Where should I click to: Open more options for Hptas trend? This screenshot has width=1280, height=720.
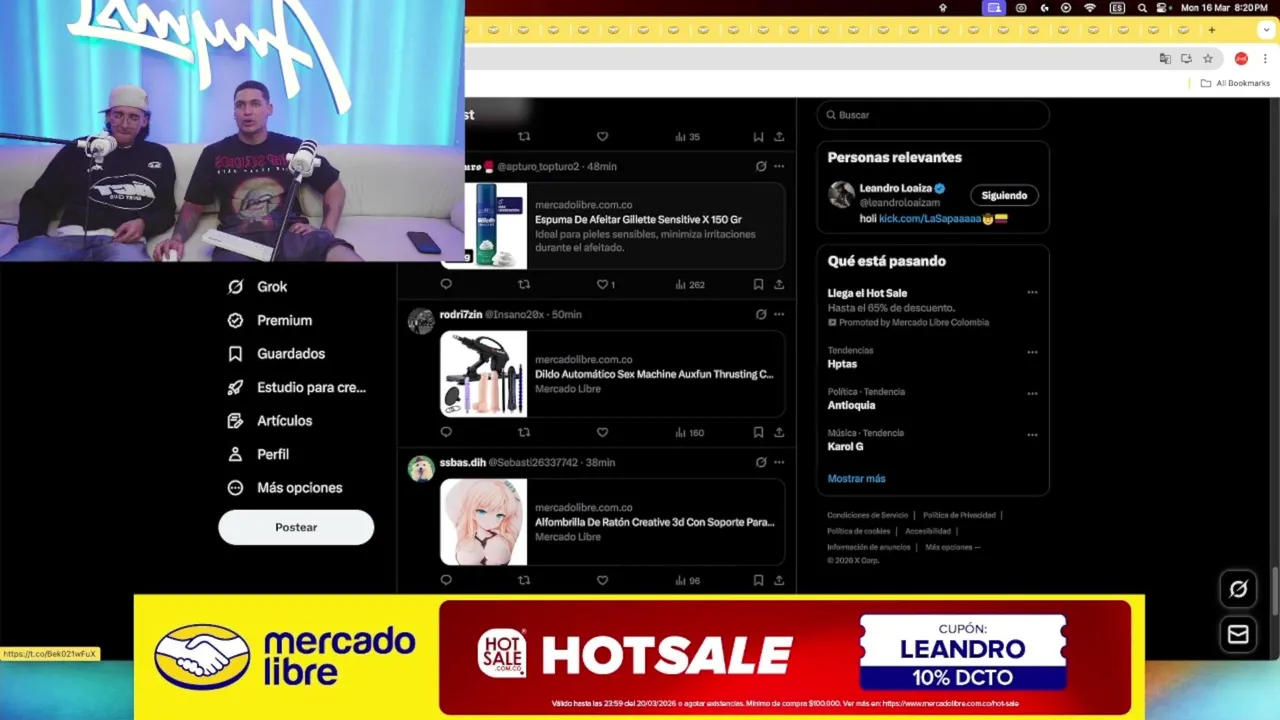point(1032,352)
